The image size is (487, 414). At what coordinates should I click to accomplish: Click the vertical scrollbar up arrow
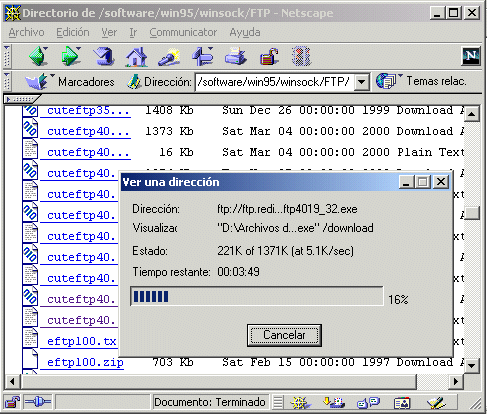(x=472, y=114)
